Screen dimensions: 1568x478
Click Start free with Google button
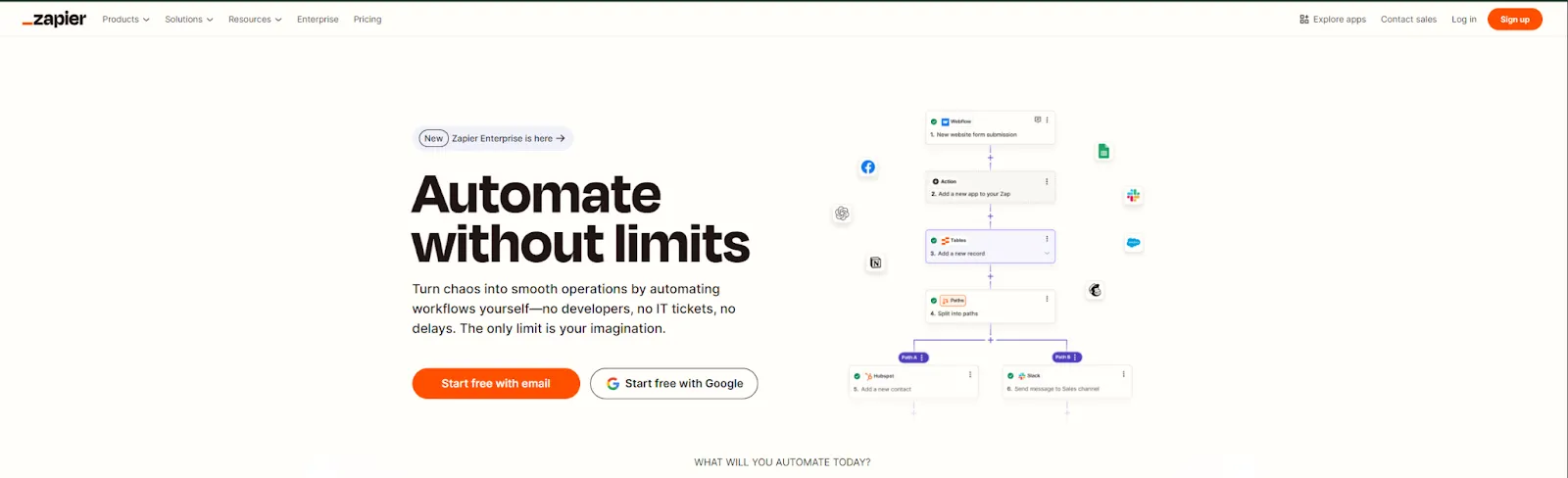674,384
